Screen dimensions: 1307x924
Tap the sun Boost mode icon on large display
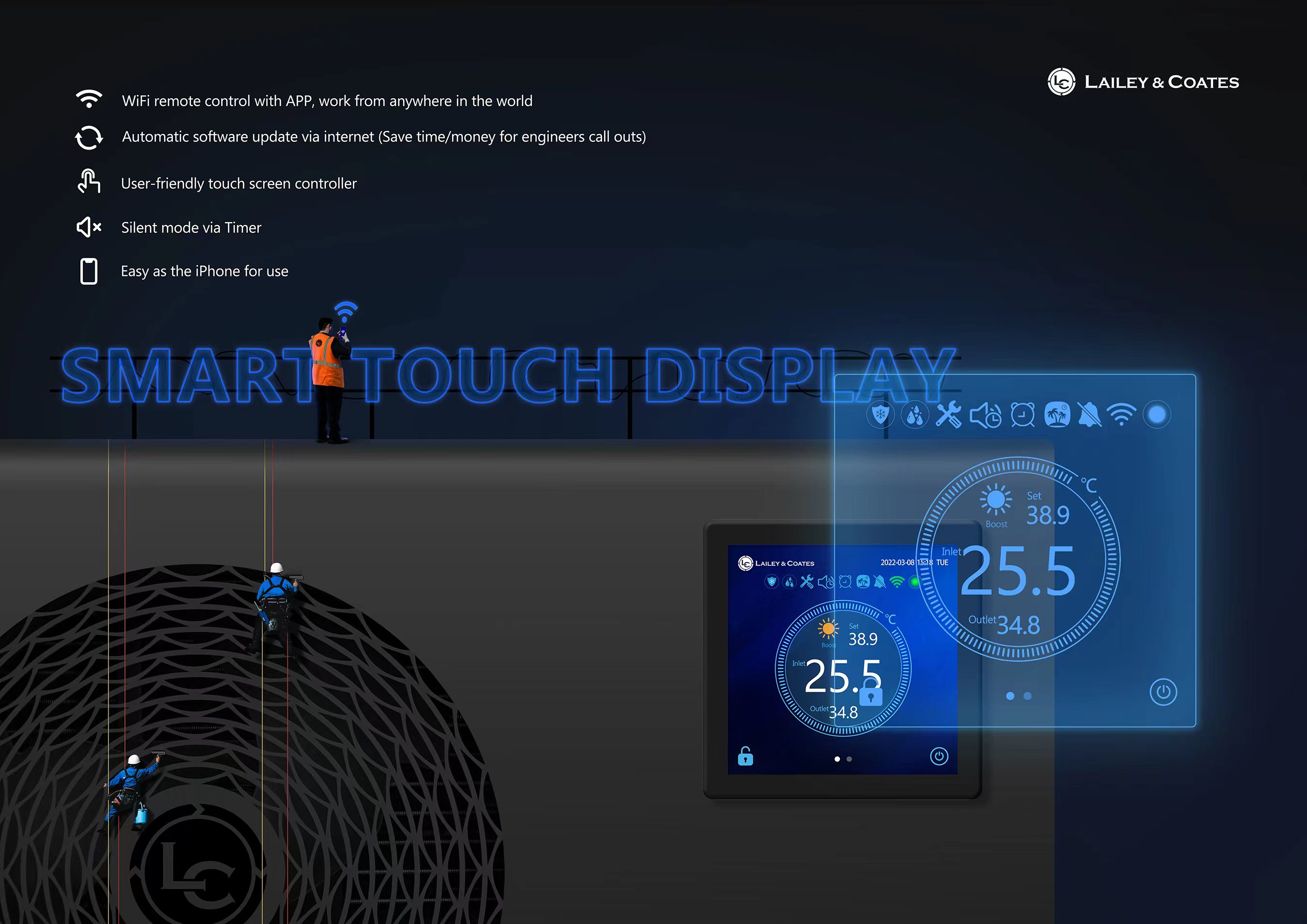click(996, 500)
